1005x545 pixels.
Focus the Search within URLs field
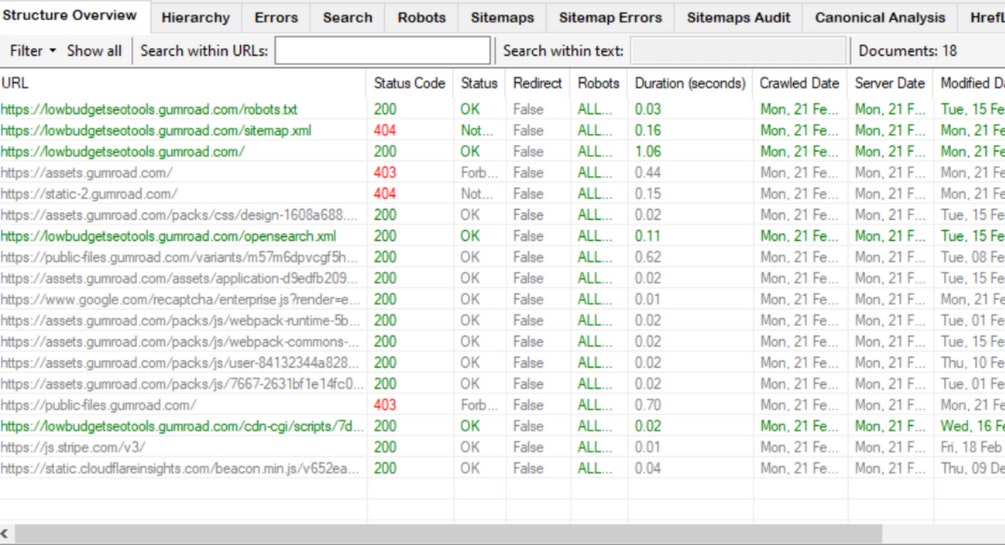tap(383, 51)
